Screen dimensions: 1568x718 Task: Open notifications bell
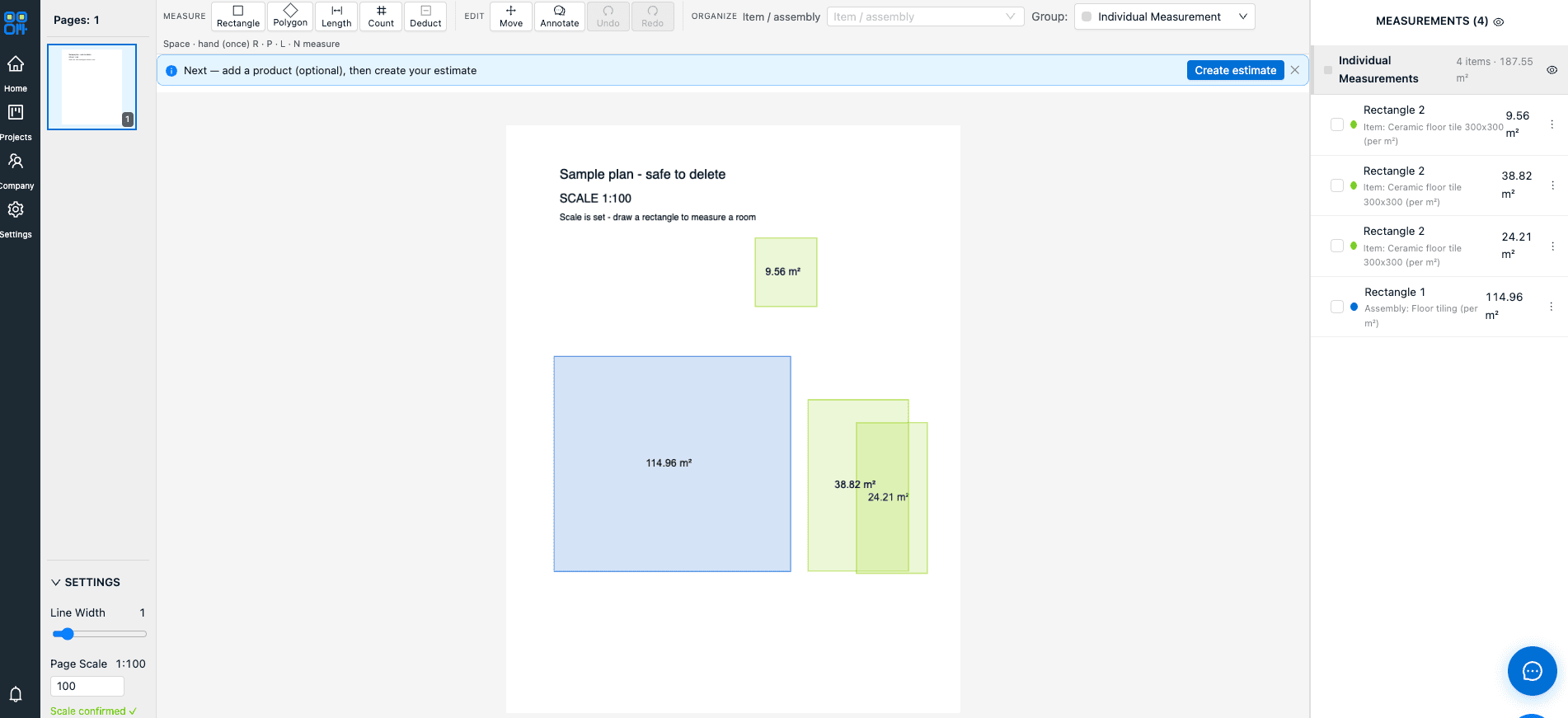pyautogui.click(x=16, y=694)
